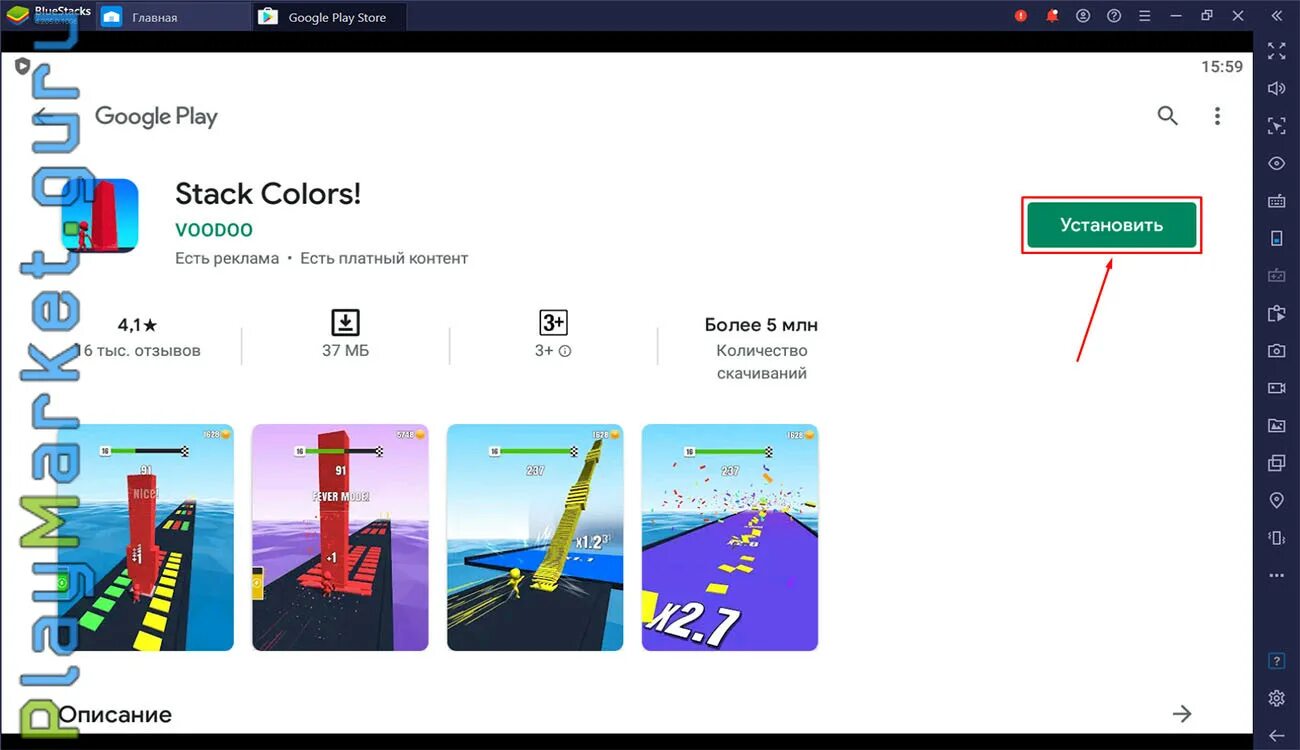Open the NICE! red stack screenshot

point(146,537)
